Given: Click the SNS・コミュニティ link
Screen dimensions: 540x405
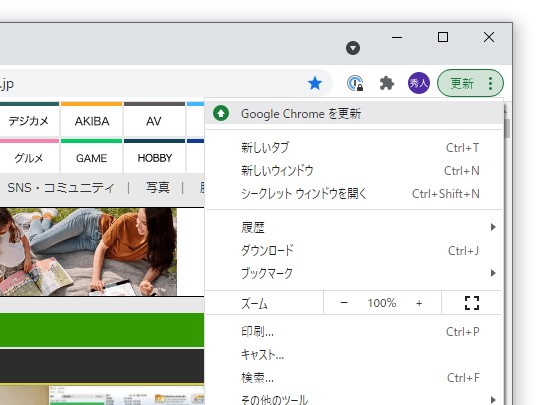Looking at the screenshot, I should [61, 188].
